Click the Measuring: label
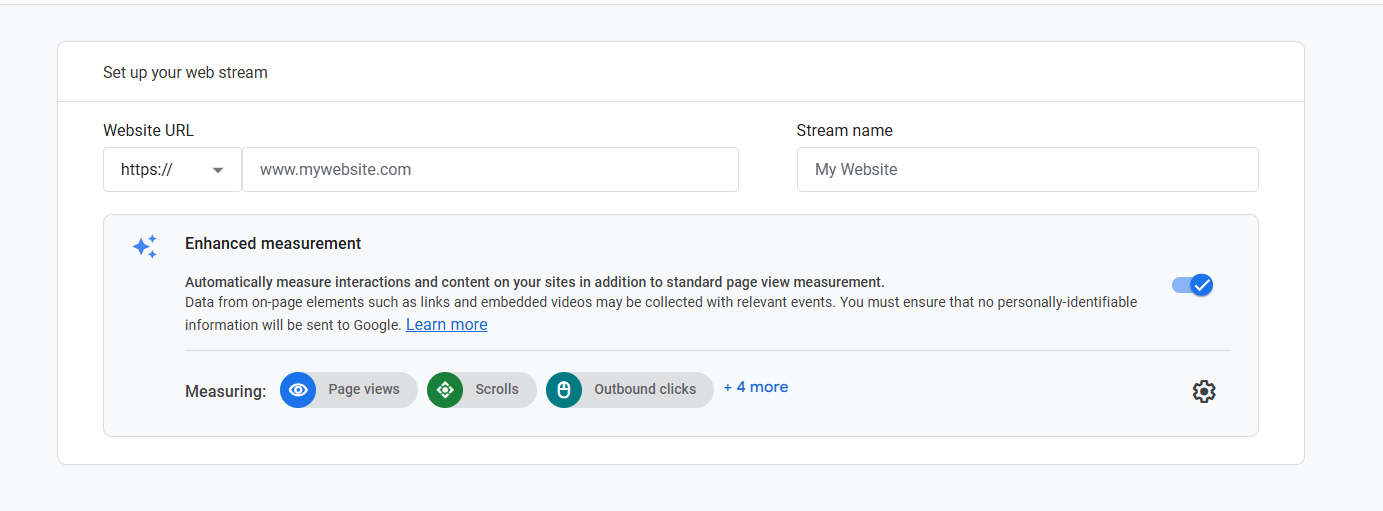The height and width of the screenshot is (511, 1383). click(x=225, y=391)
